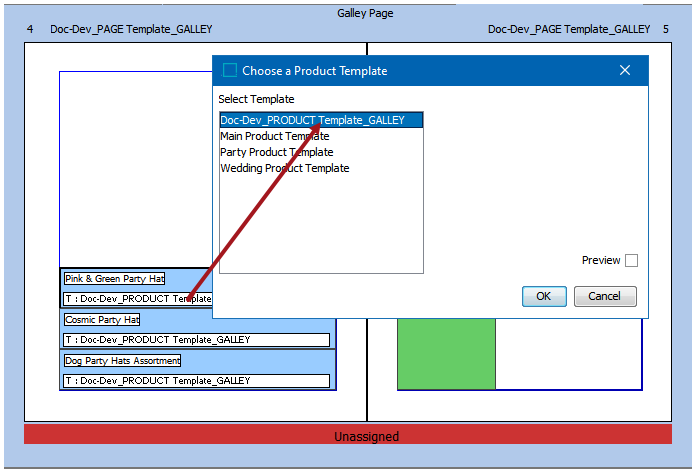Click the green block on page 5

(x=446, y=354)
